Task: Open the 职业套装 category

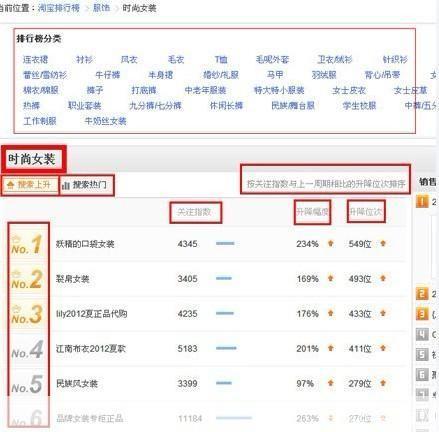Action: [x=84, y=106]
